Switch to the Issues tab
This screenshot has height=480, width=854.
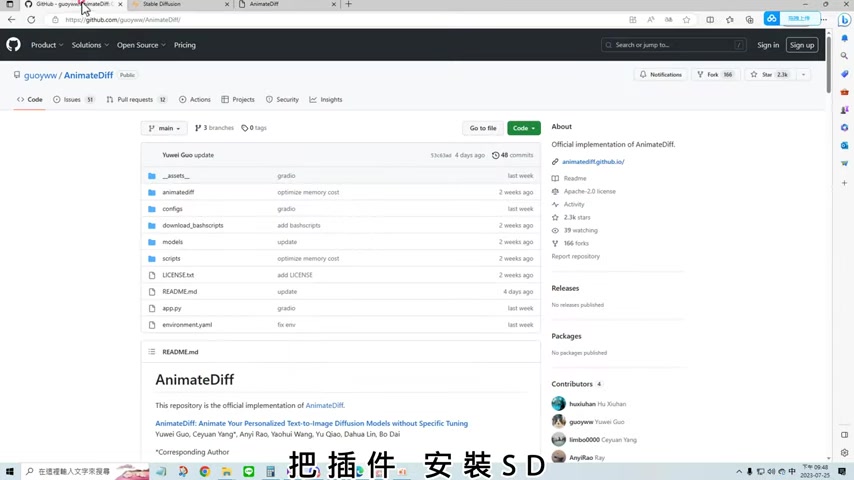coord(74,100)
